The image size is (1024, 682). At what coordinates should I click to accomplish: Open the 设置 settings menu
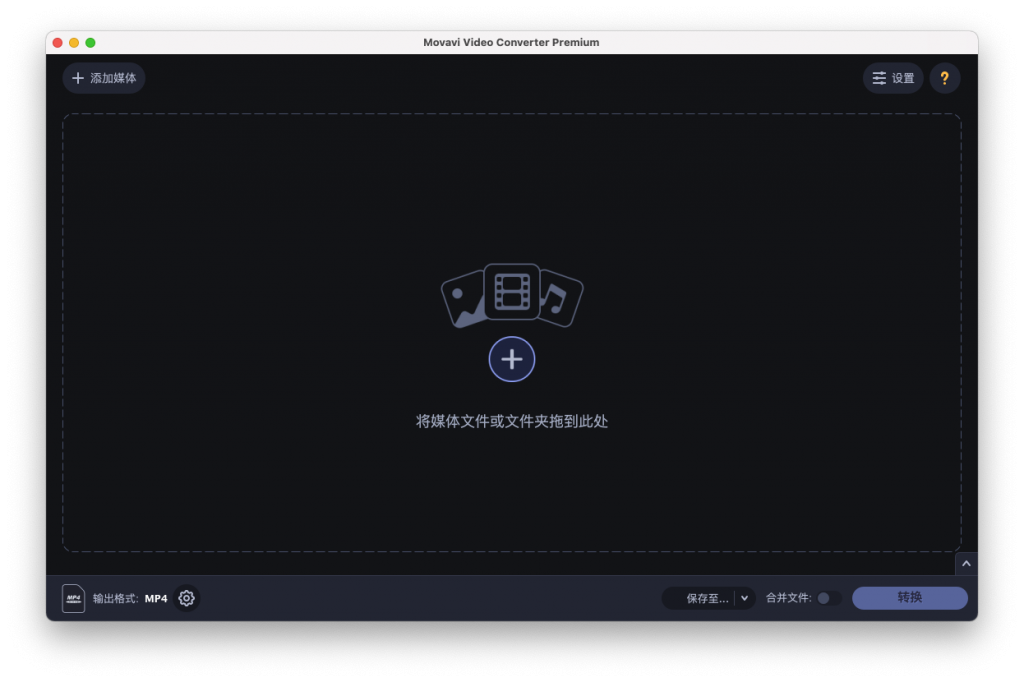(893, 78)
